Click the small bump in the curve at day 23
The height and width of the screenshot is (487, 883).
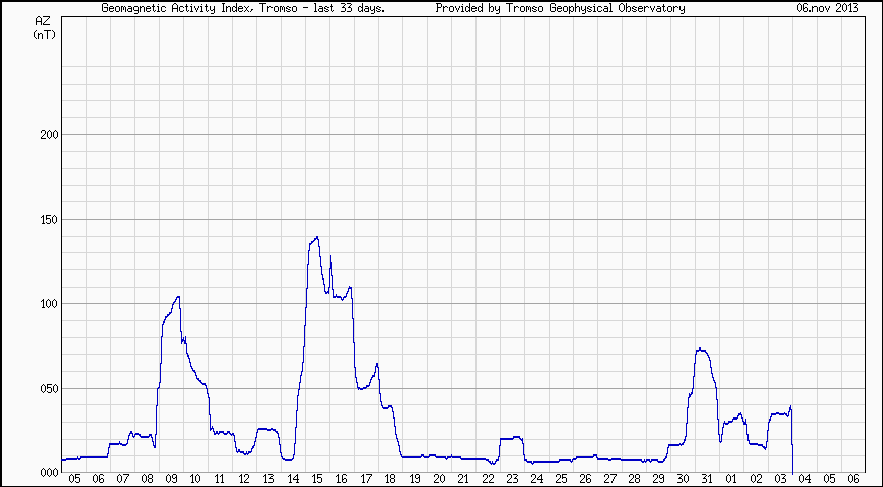point(512,438)
